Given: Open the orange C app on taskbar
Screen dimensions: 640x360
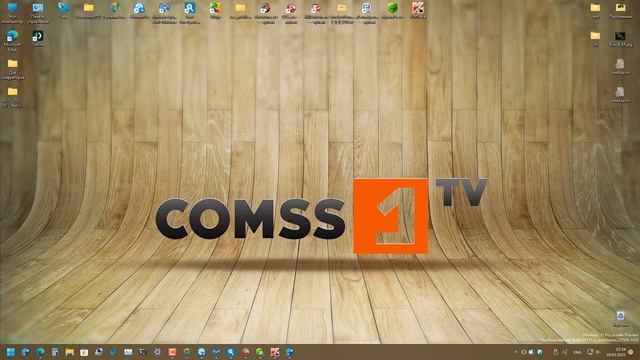Looking at the screenshot, I should pyautogui.click(x=172, y=352).
